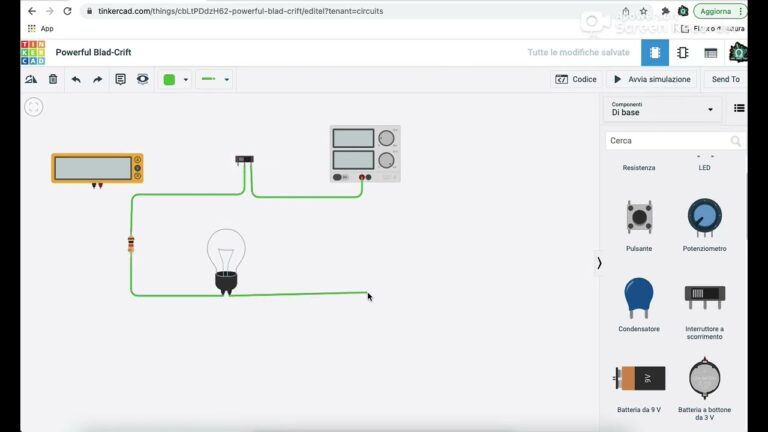Open the user profile avatar

[738, 52]
